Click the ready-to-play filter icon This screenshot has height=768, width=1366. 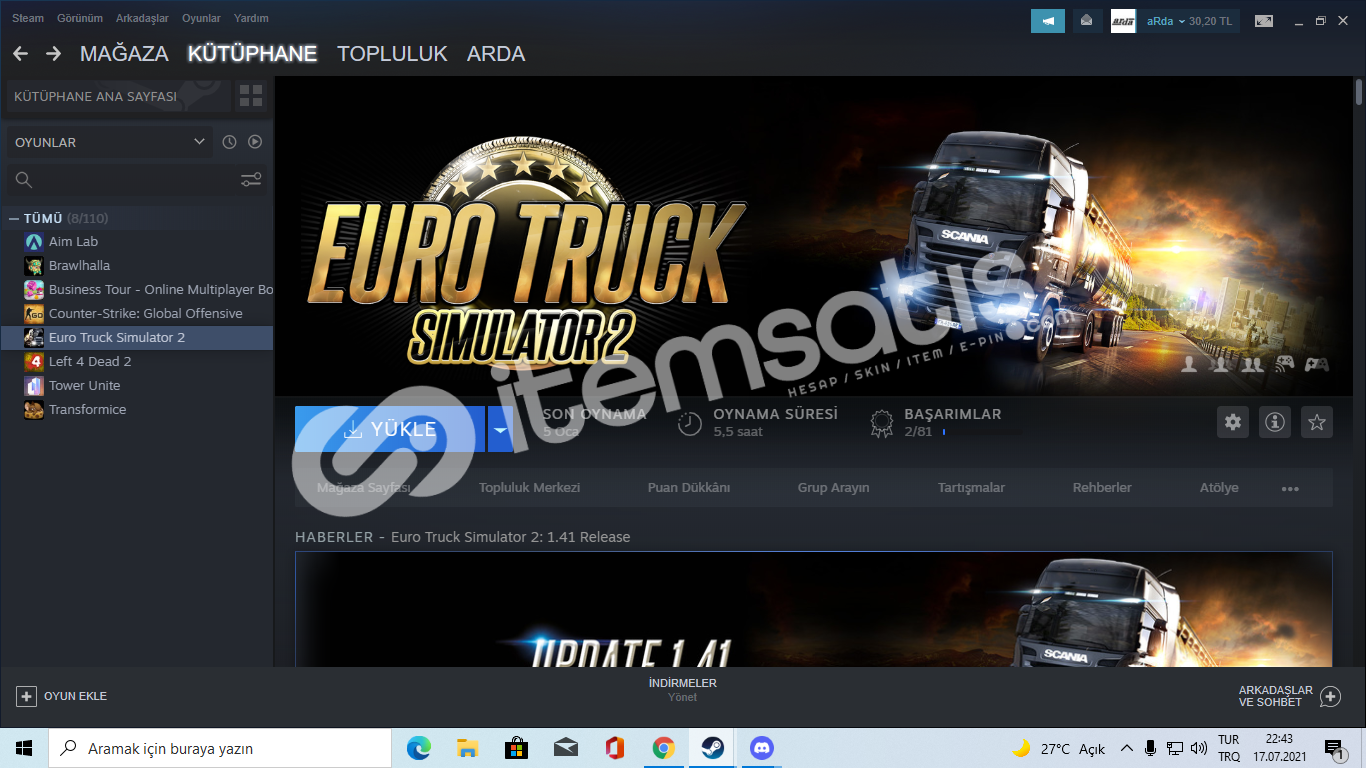tap(255, 142)
